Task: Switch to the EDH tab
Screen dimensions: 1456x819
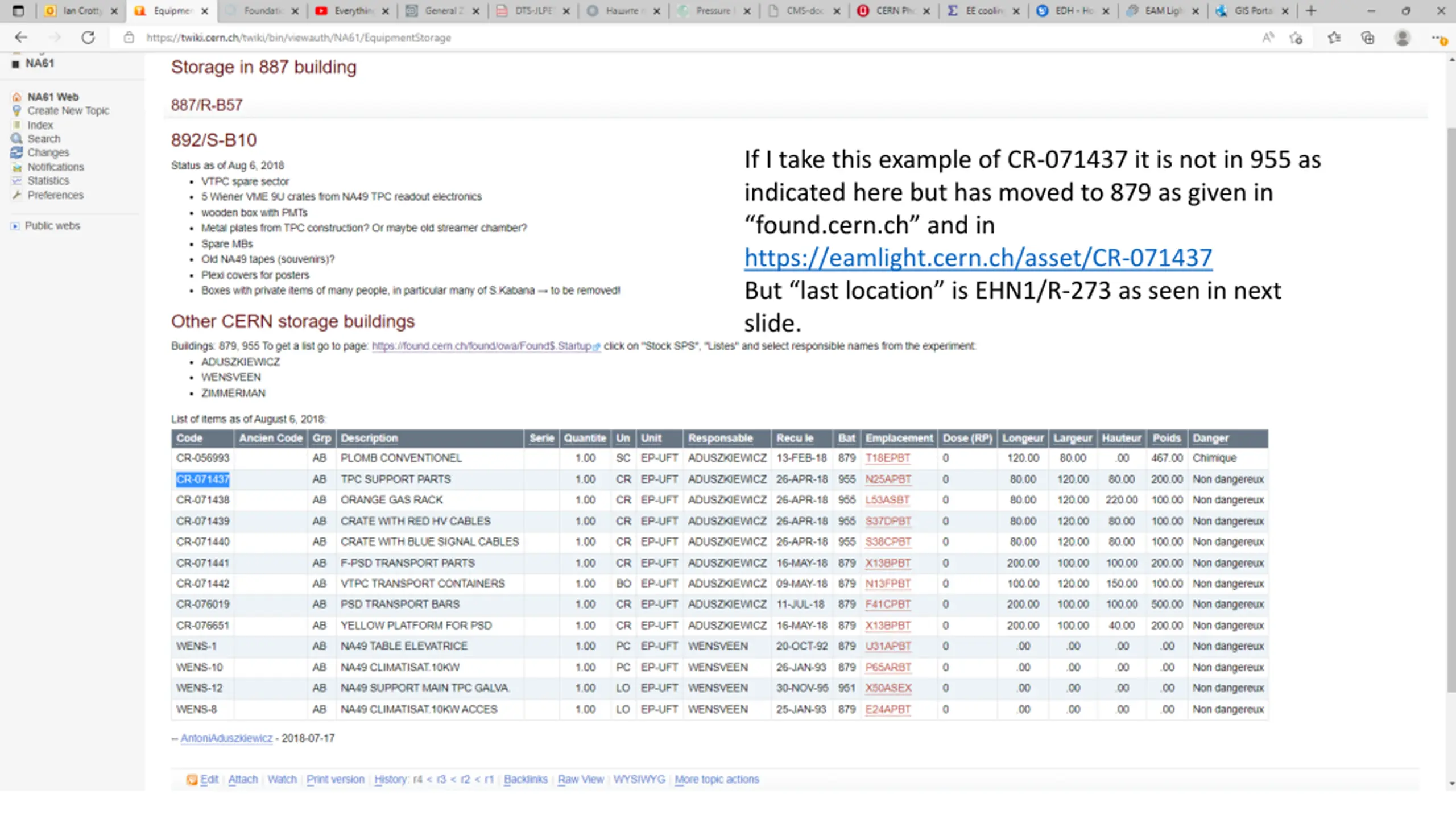Action: 1074,11
